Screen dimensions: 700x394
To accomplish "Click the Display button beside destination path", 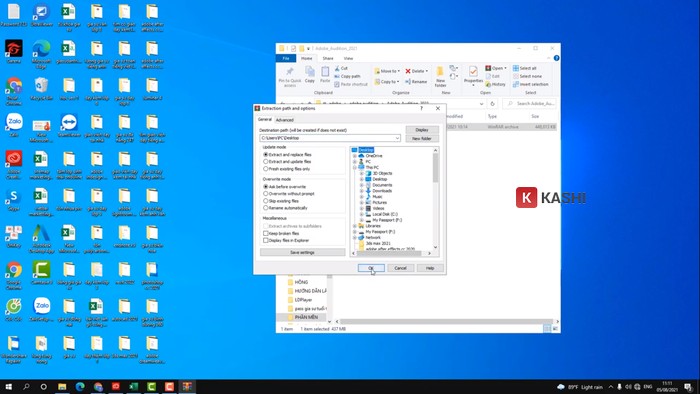I will [422, 130].
